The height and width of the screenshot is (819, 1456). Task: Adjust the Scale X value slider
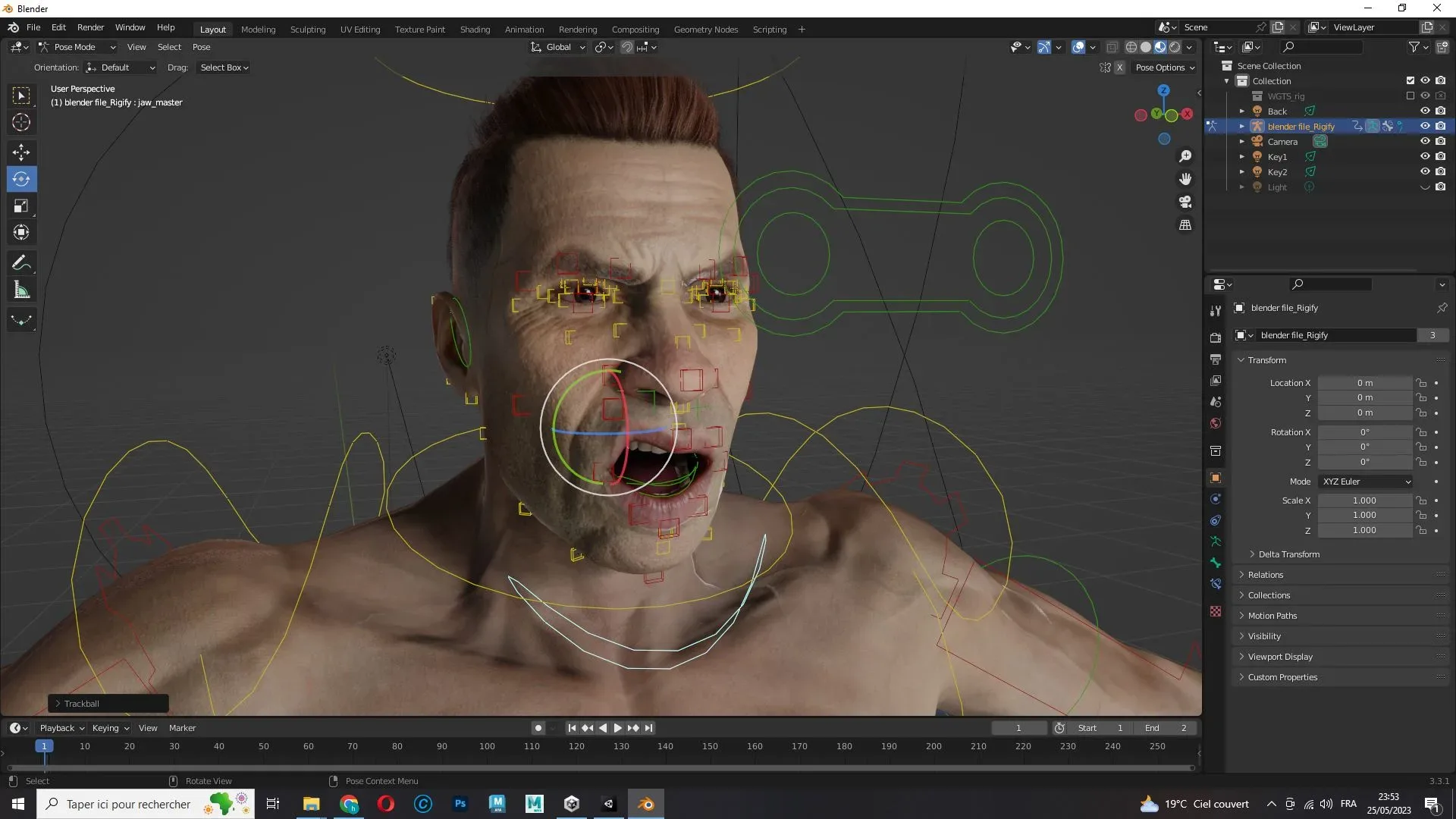pos(1365,500)
